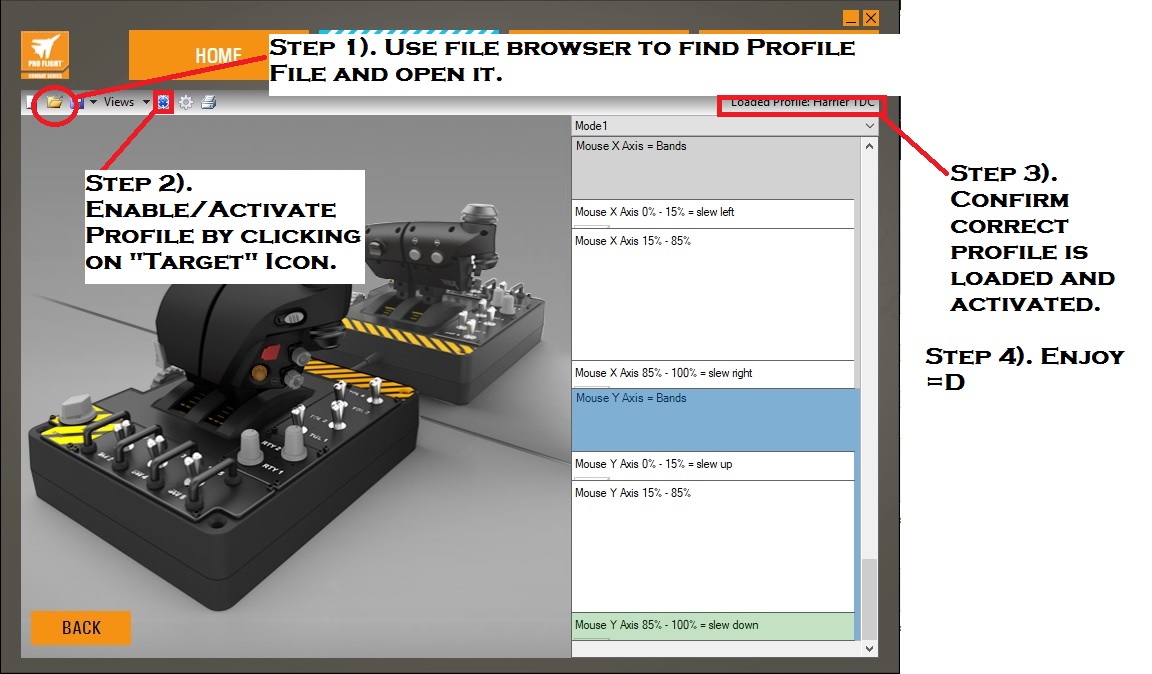Image resolution: width=1152 pixels, height=674 pixels.
Task: Select the Mouse X Axis = Bands row
Action: click(x=713, y=167)
